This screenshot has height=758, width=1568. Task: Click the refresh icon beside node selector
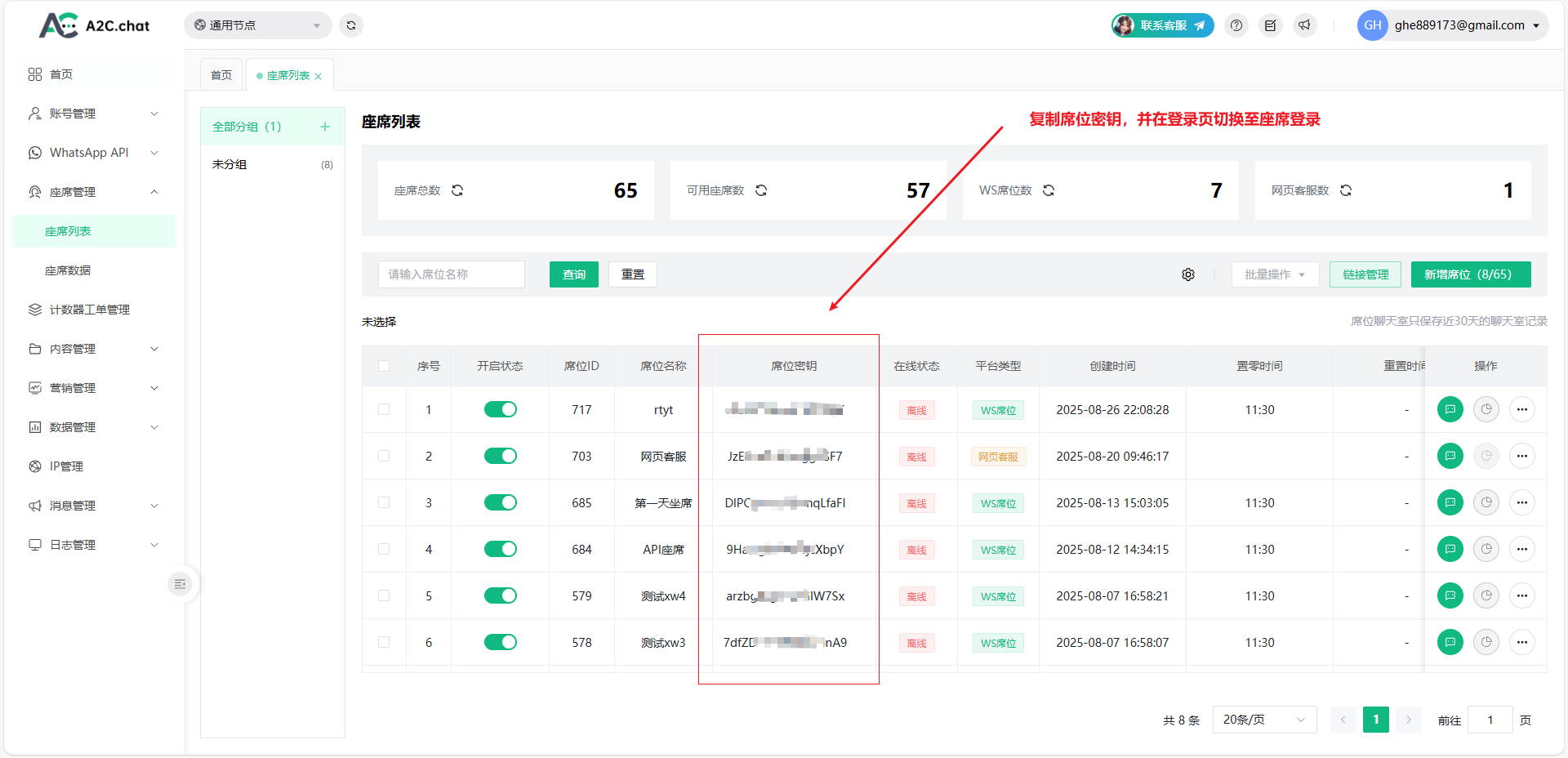coord(351,25)
